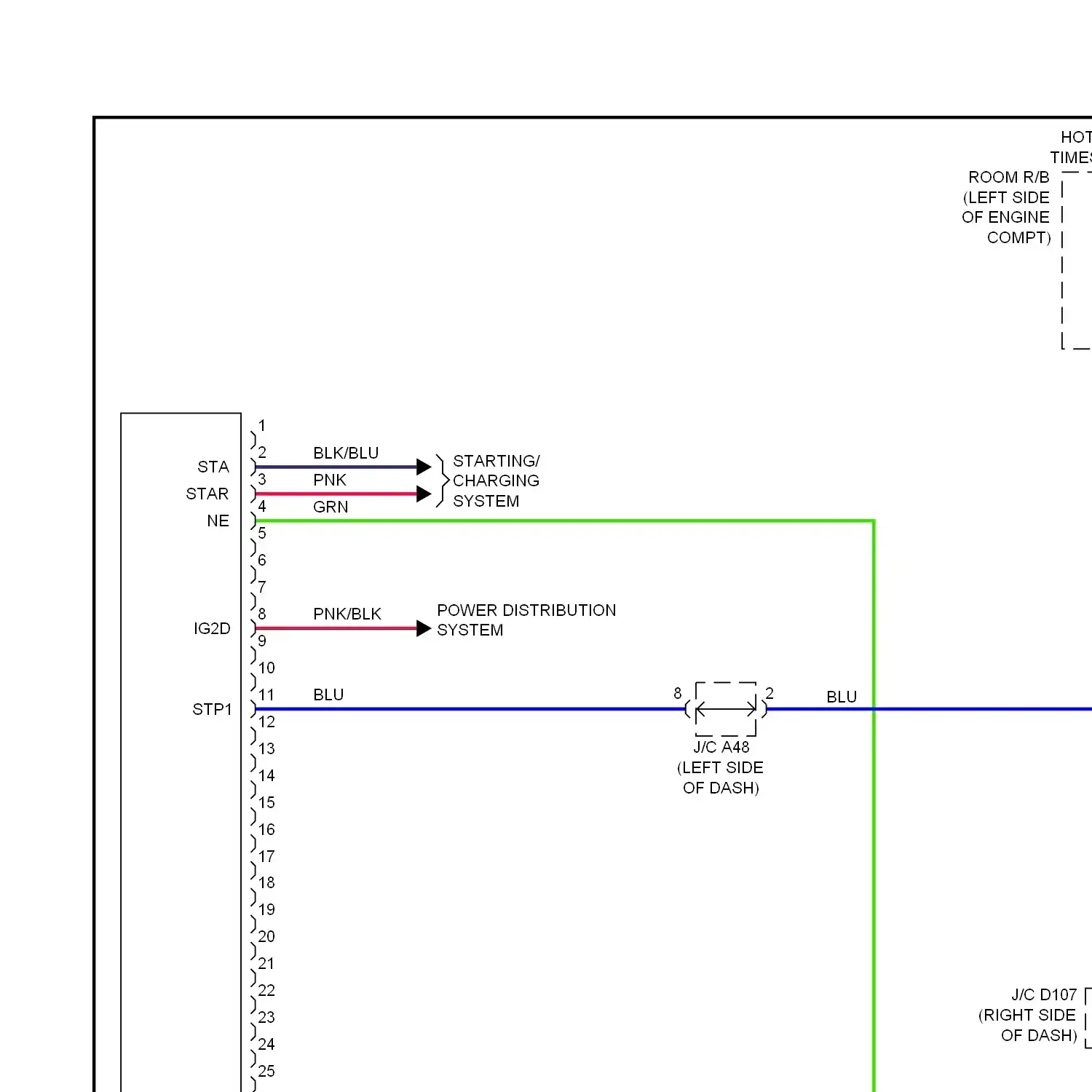
Task: Click the IG2D terminal label
Action: click(212, 628)
